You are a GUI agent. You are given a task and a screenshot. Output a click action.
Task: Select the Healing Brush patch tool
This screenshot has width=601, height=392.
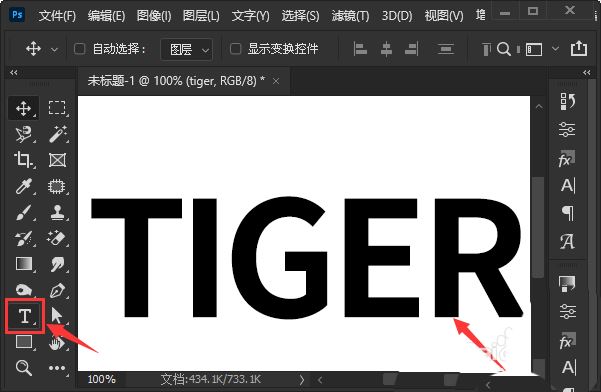[57, 186]
